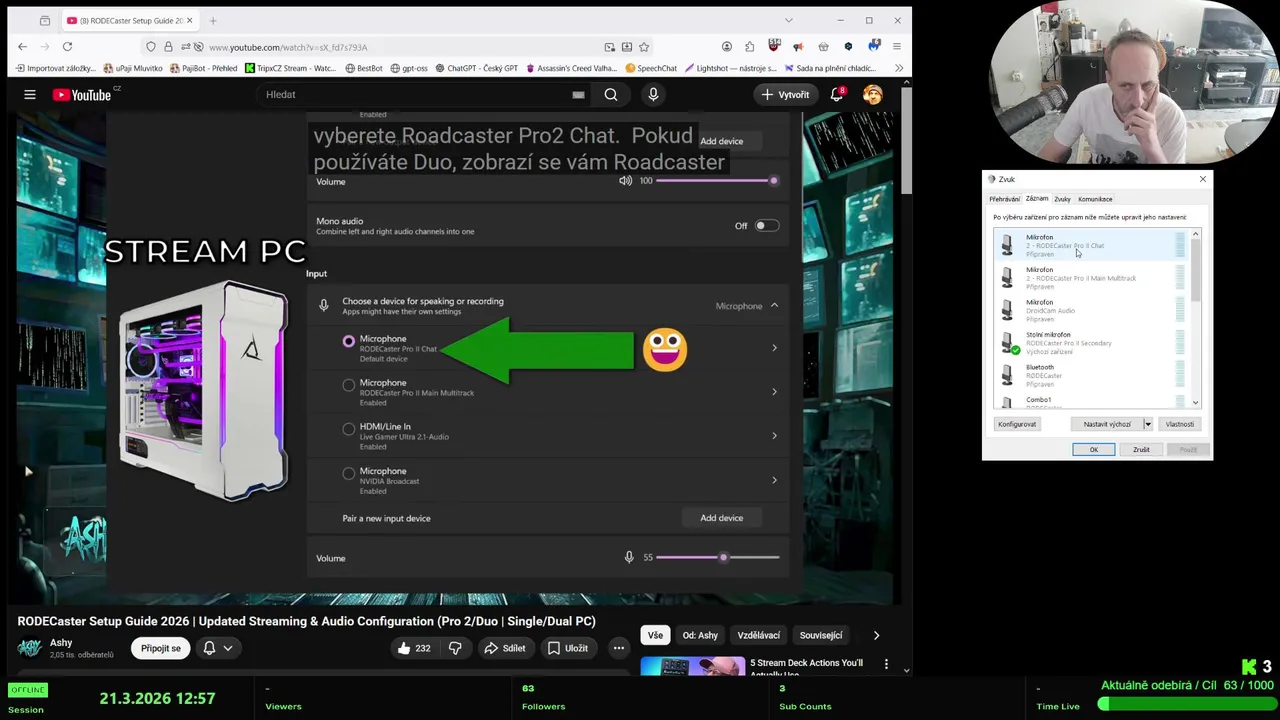This screenshot has width=1280, height=720.
Task: Open YouTube notifications bell
Action: [838, 94]
